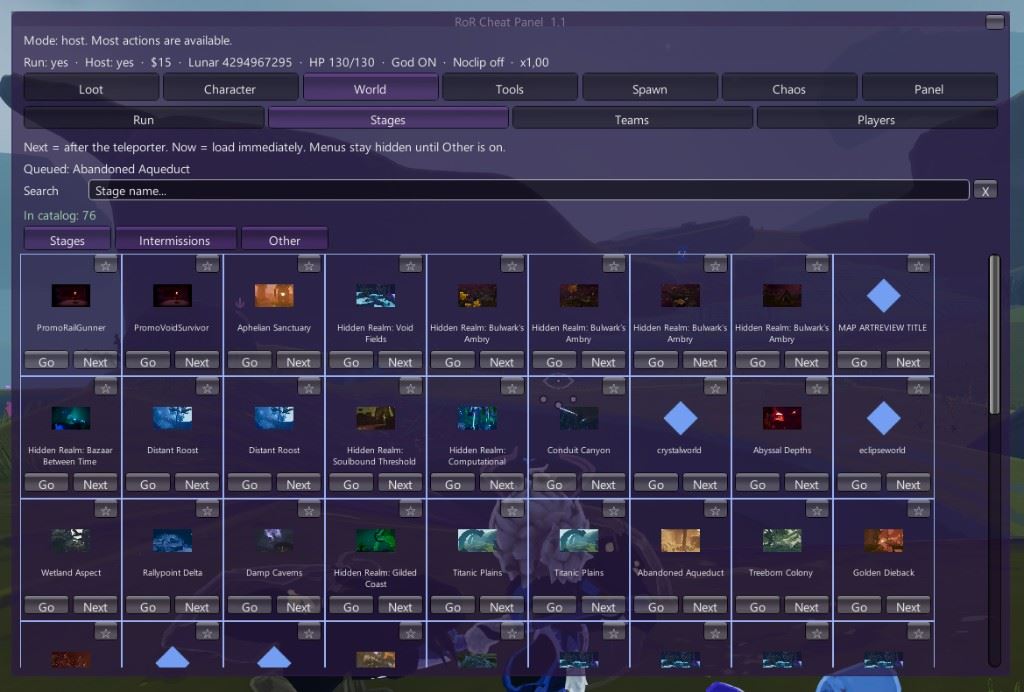Star the PromoVoidSurvivor stage card
Viewport: 1024px width, 692px height.
(x=207, y=265)
